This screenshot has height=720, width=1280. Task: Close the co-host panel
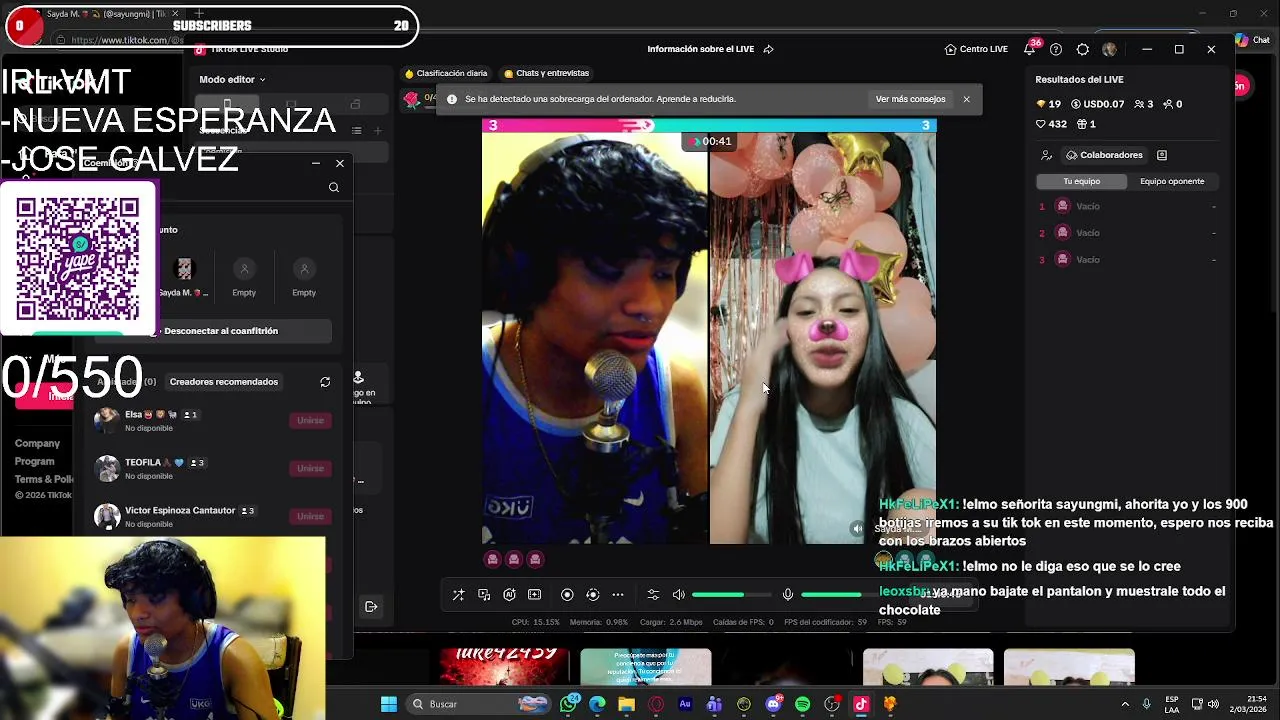[340, 163]
